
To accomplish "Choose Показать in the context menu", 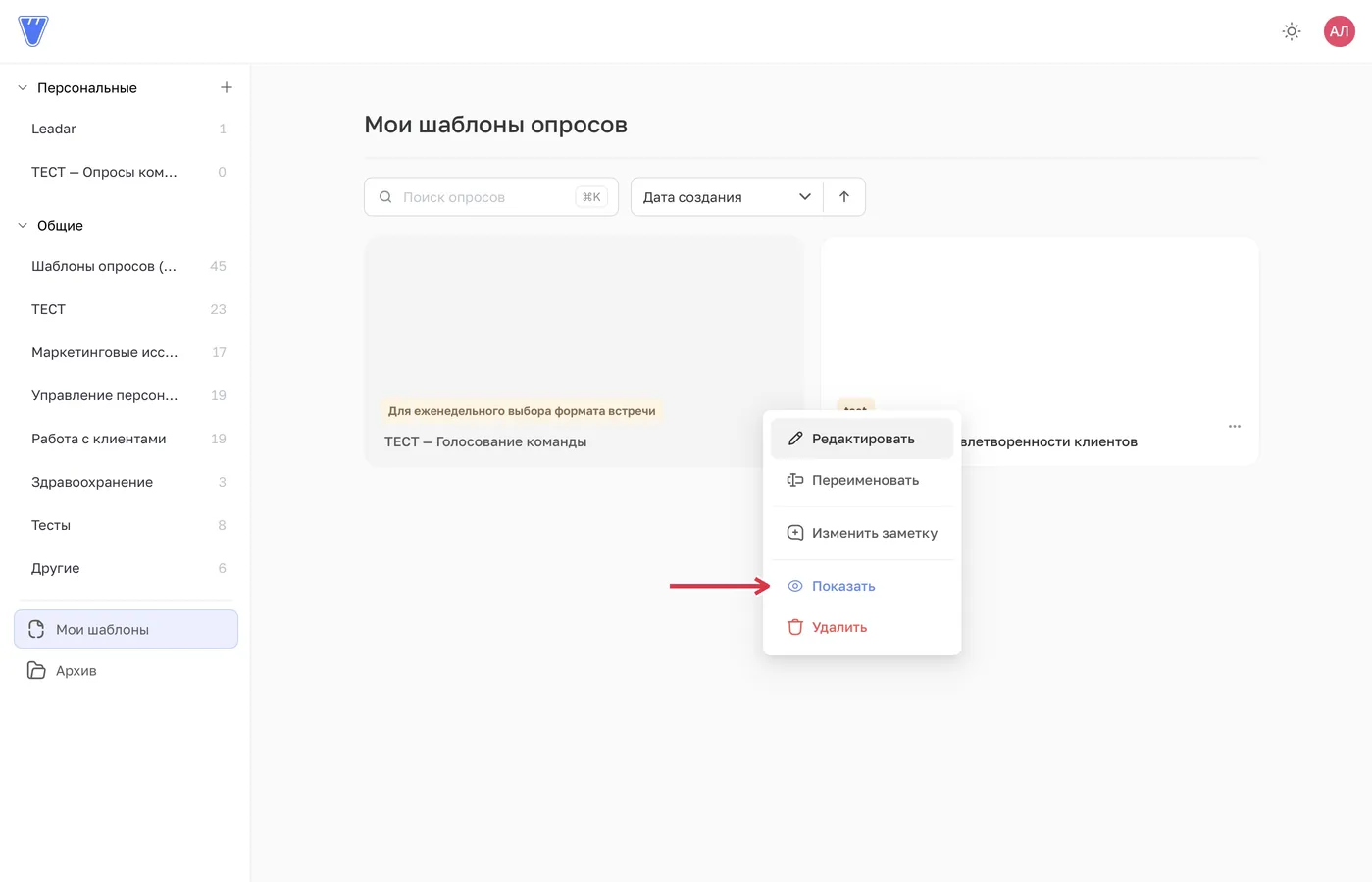I will coord(862,586).
